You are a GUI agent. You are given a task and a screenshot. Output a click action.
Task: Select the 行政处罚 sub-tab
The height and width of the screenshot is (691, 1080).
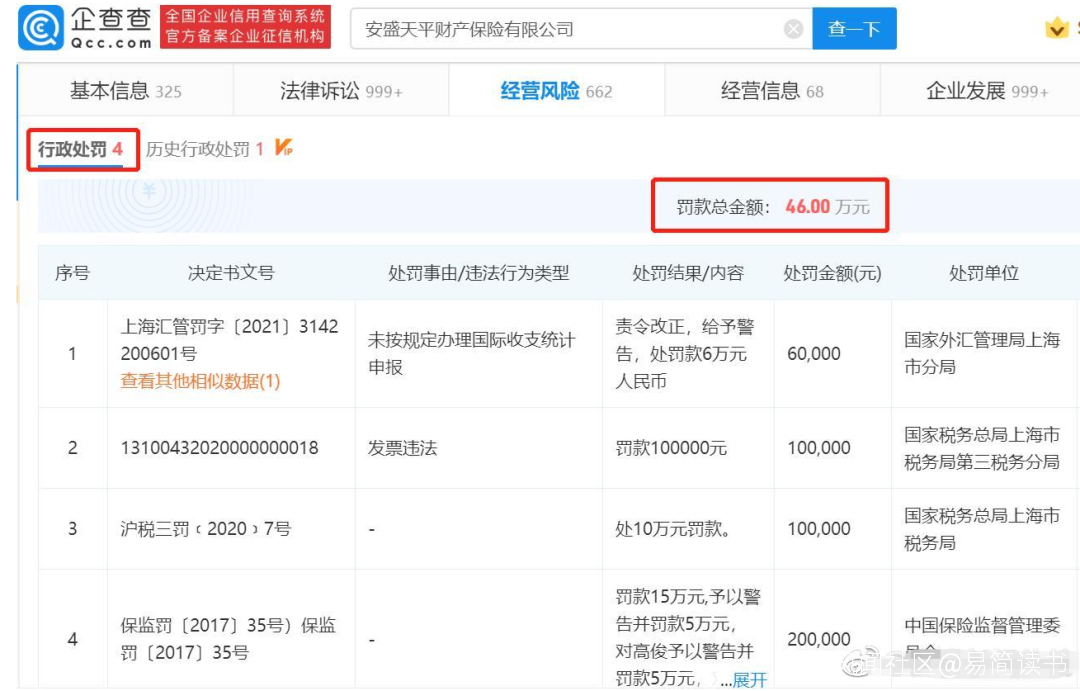click(81, 149)
